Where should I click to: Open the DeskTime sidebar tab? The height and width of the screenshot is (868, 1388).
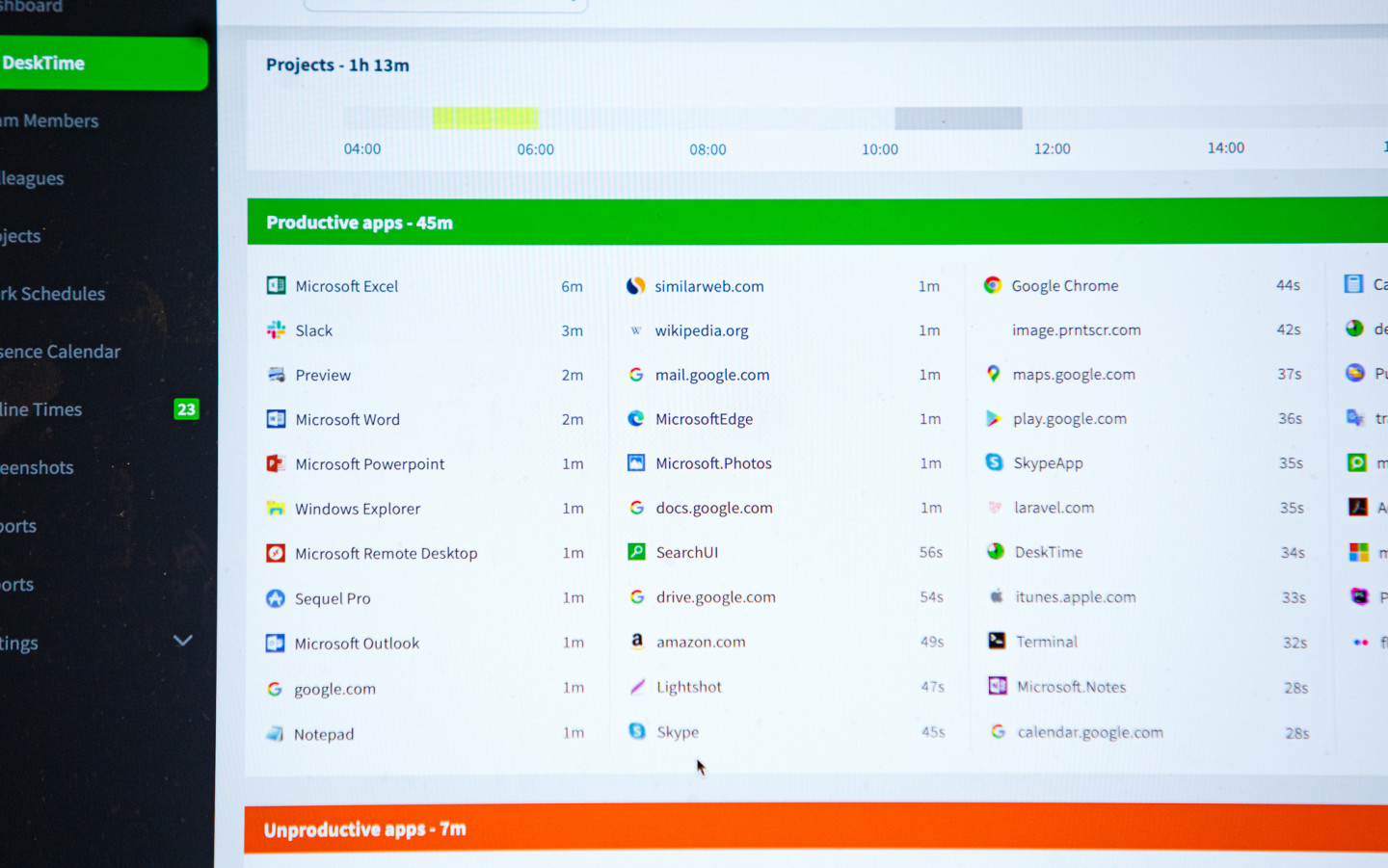click(96, 64)
